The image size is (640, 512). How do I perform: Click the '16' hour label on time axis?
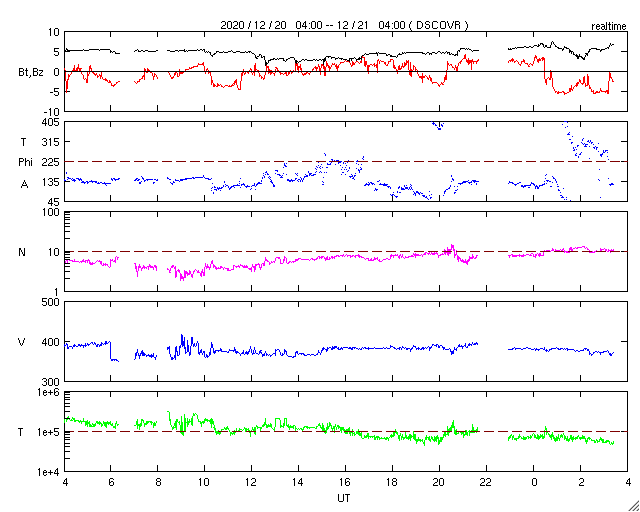pos(345,483)
